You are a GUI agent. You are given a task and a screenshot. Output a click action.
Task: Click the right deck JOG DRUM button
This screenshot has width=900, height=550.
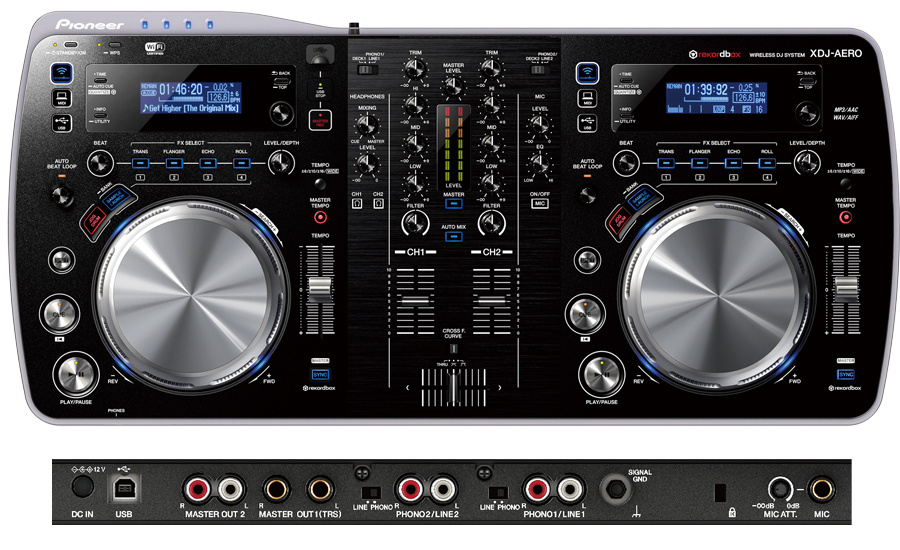click(618, 220)
